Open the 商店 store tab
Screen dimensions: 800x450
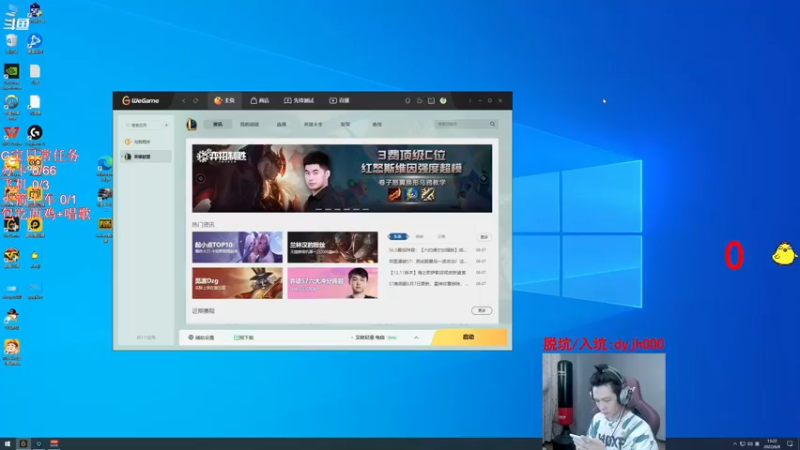point(260,101)
